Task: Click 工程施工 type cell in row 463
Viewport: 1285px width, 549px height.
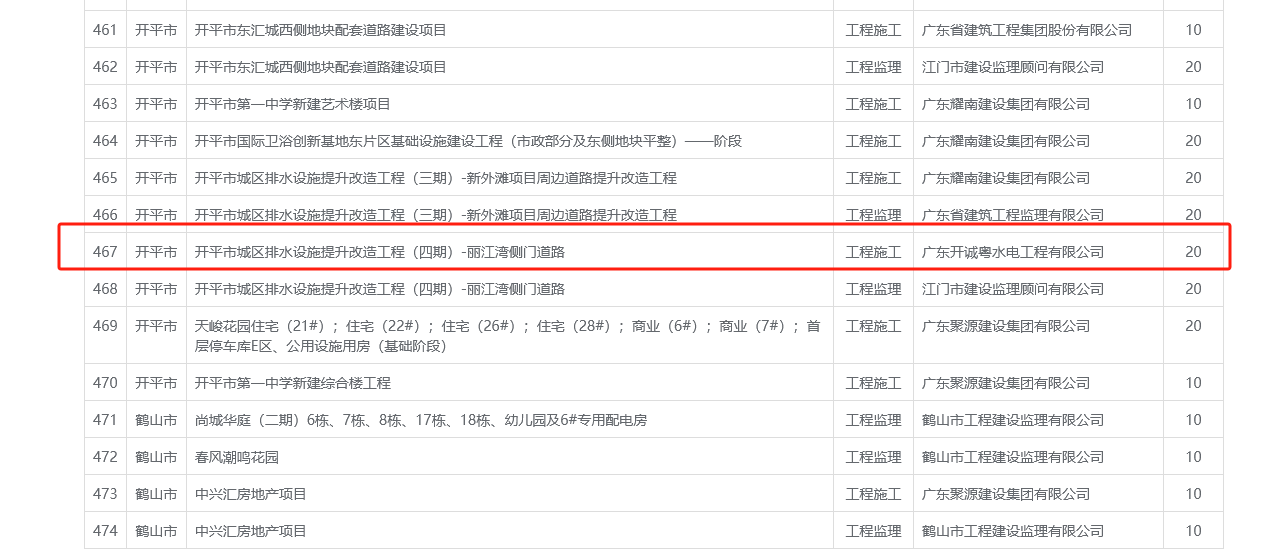Action: click(873, 104)
